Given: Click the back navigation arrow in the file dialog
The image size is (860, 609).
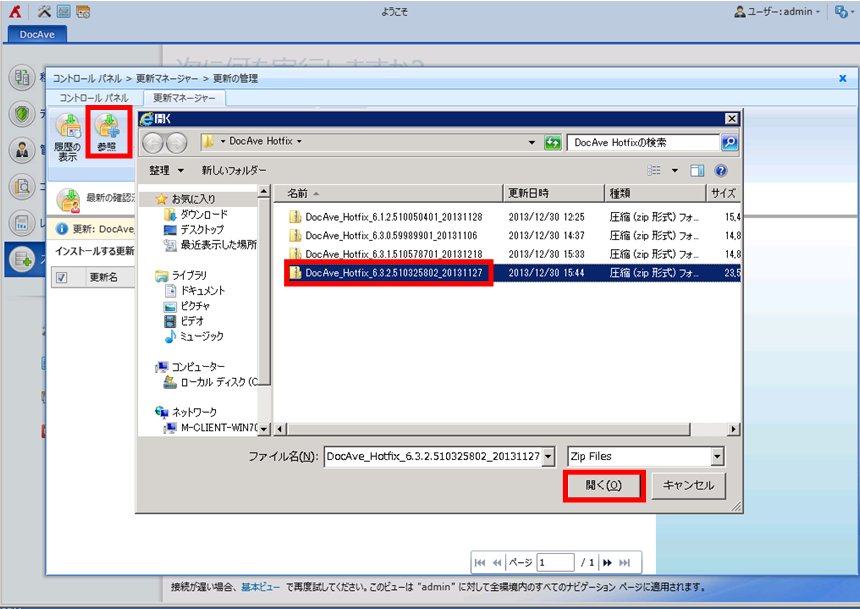Looking at the screenshot, I should tap(153, 143).
